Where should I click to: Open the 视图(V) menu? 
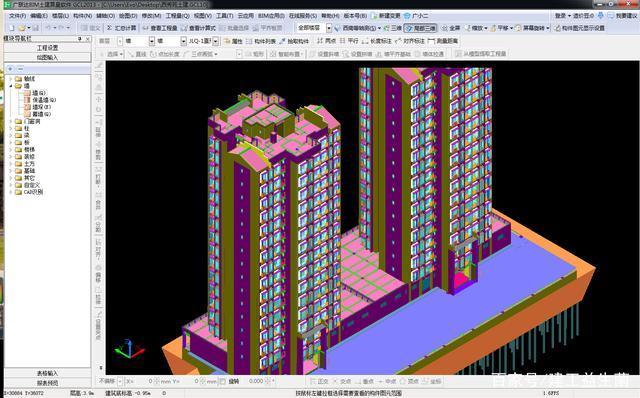point(202,16)
